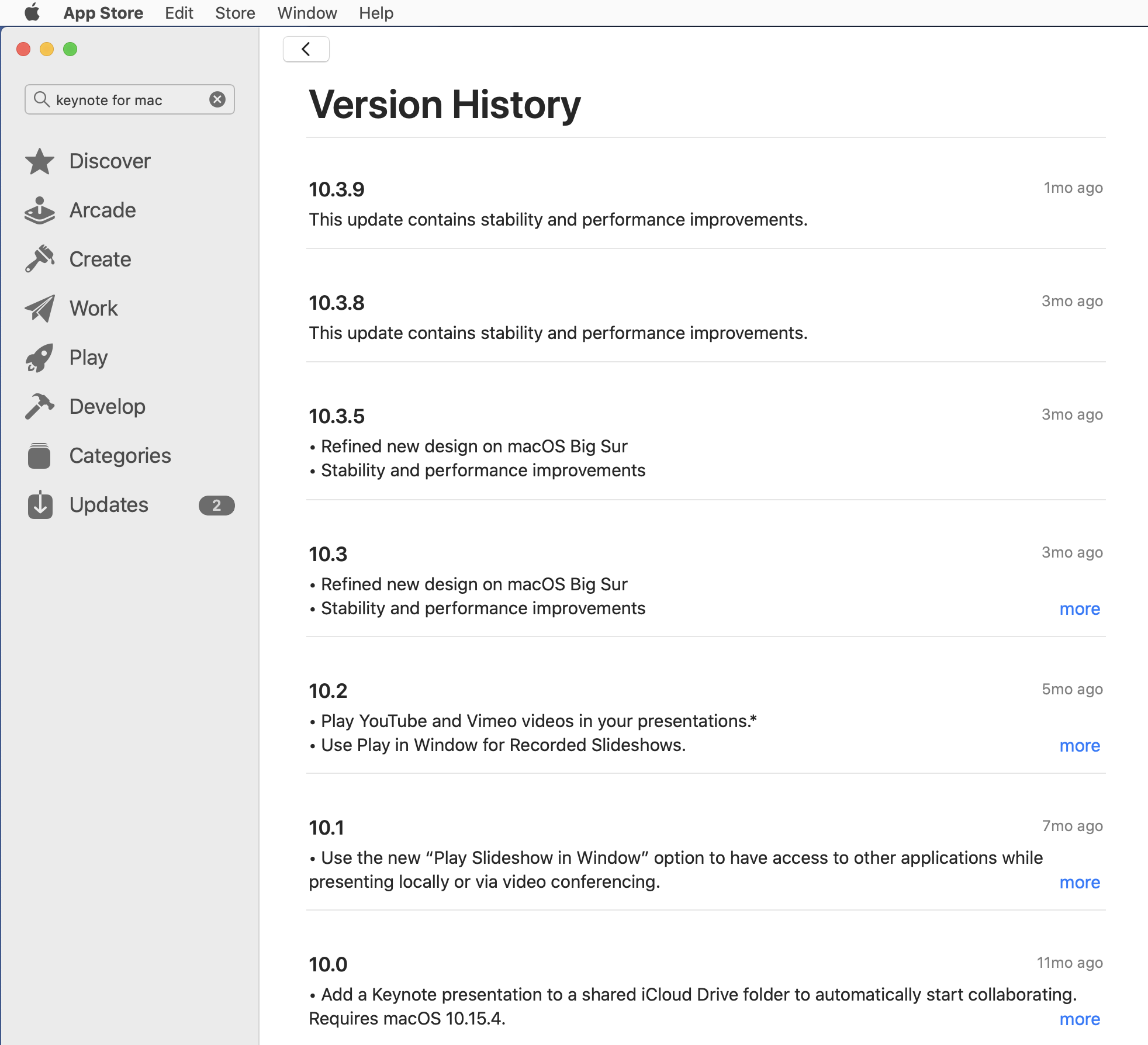
Task: Click the Categories stack icon
Action: click(40, 455)
